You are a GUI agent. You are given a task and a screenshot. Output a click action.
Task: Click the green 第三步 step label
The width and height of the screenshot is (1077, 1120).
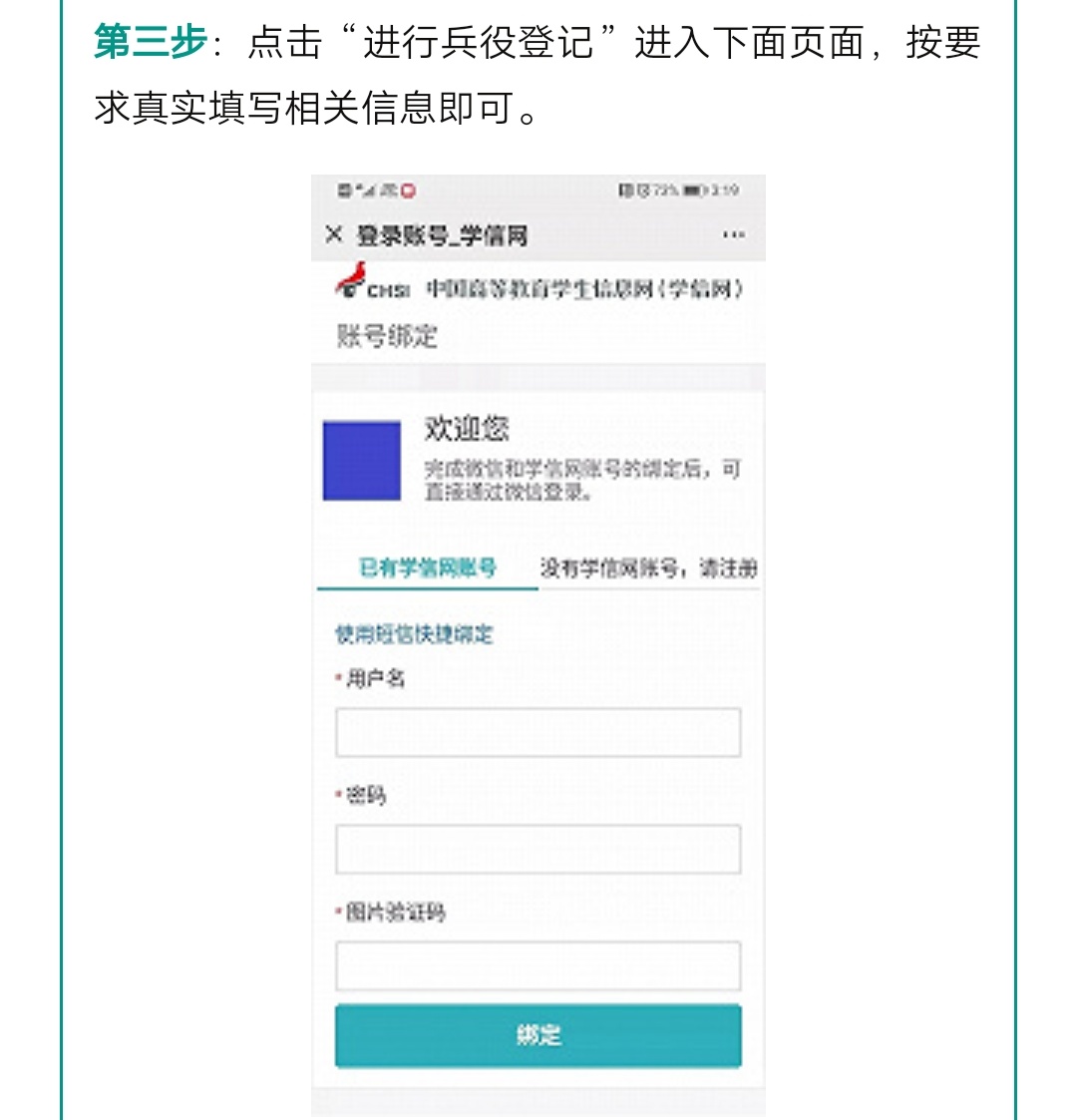coord(151,43)
